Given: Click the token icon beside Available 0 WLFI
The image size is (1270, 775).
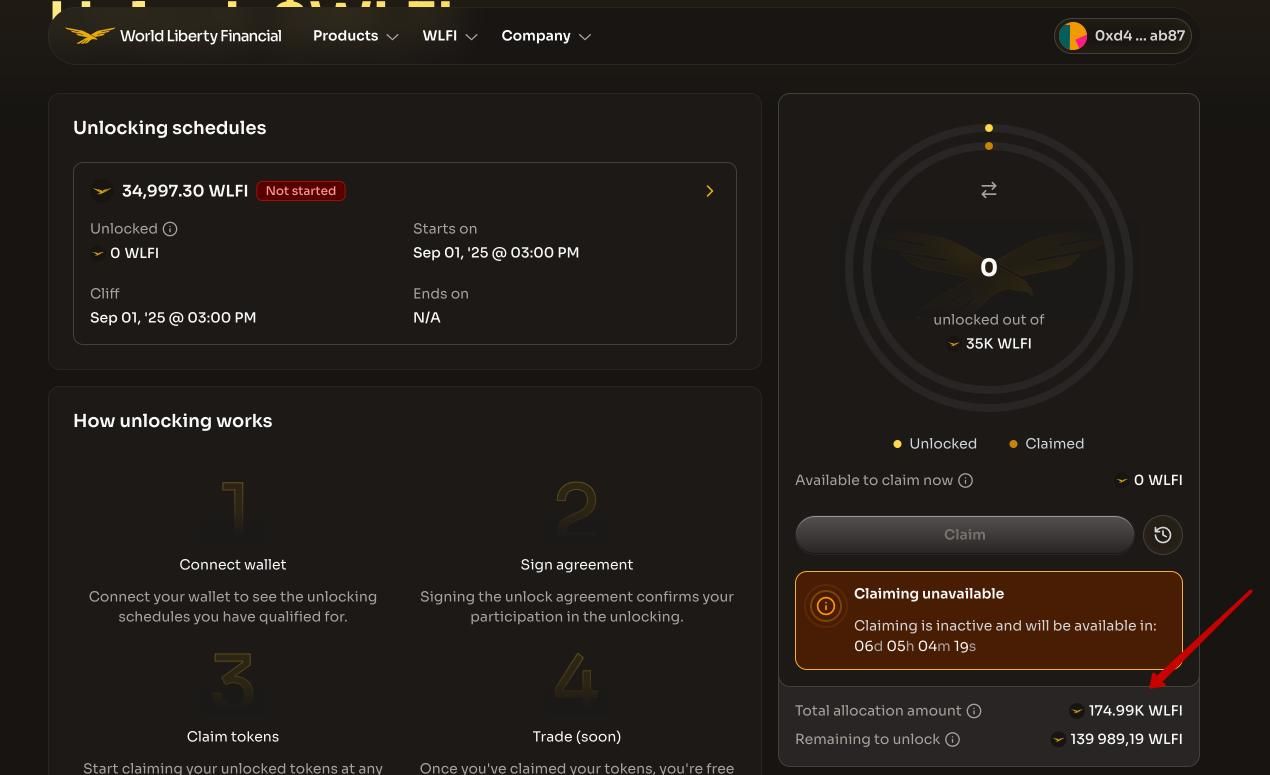Looking at the screenshot, I should coord(1122,481).
